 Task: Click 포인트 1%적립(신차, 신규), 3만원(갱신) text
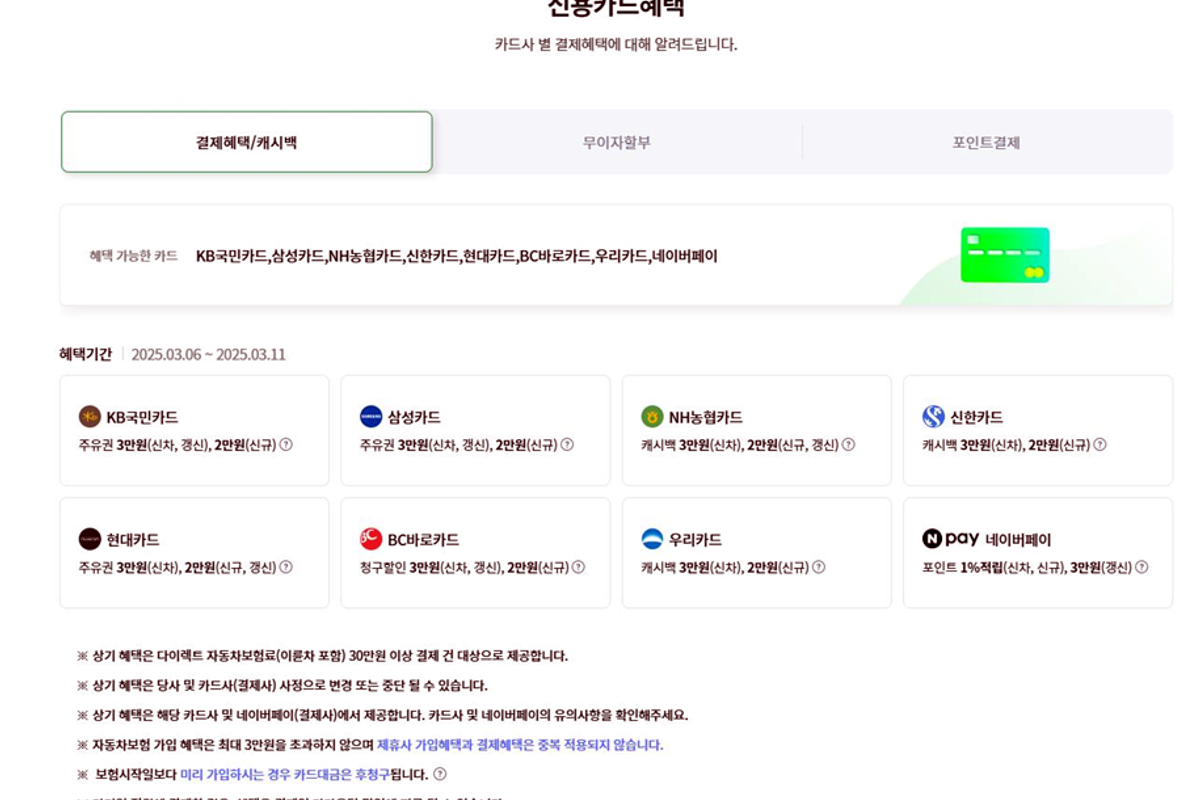point(1027,567)
